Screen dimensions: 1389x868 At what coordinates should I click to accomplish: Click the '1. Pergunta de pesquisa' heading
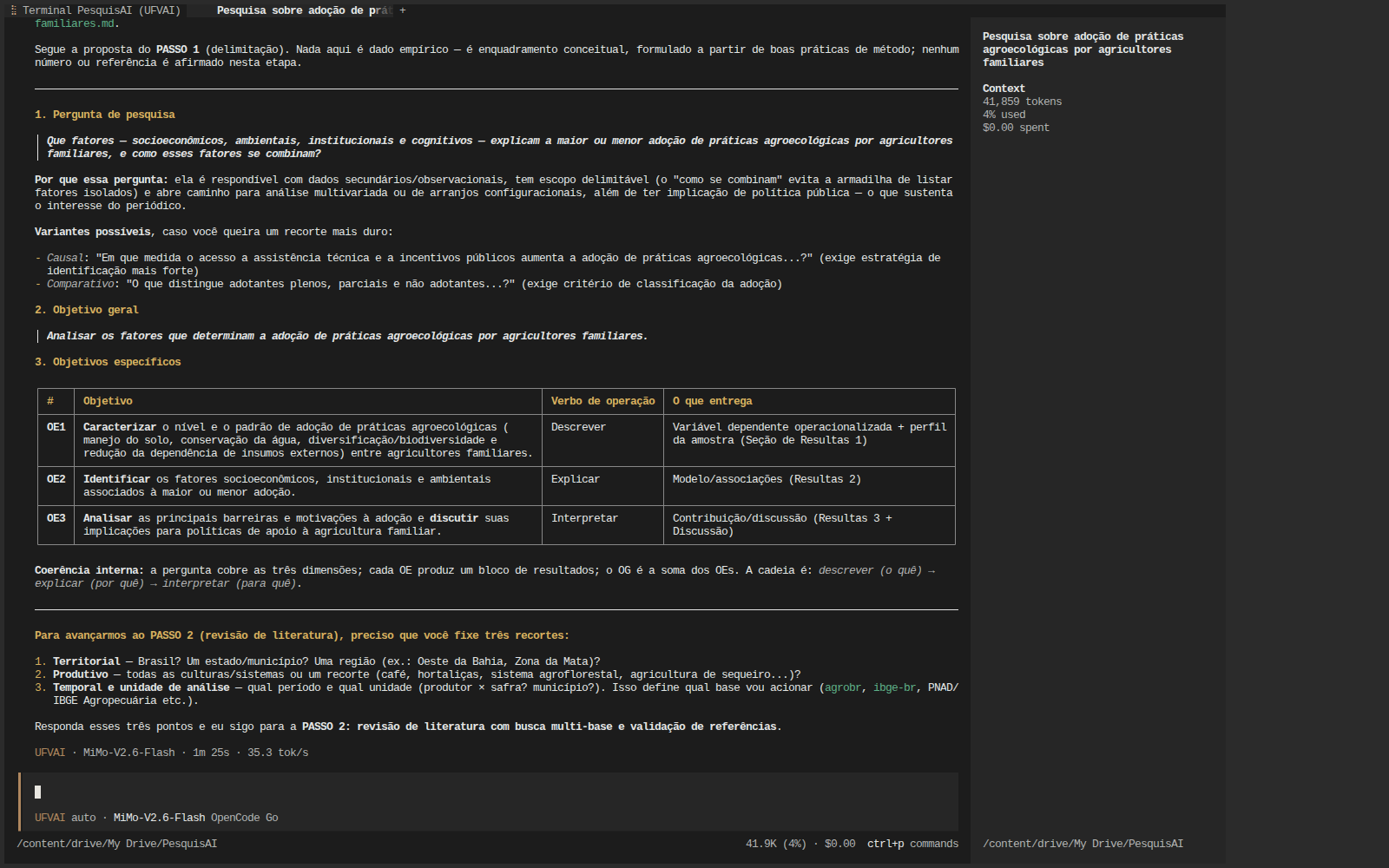pyautogui.click(x=104, y=115)
